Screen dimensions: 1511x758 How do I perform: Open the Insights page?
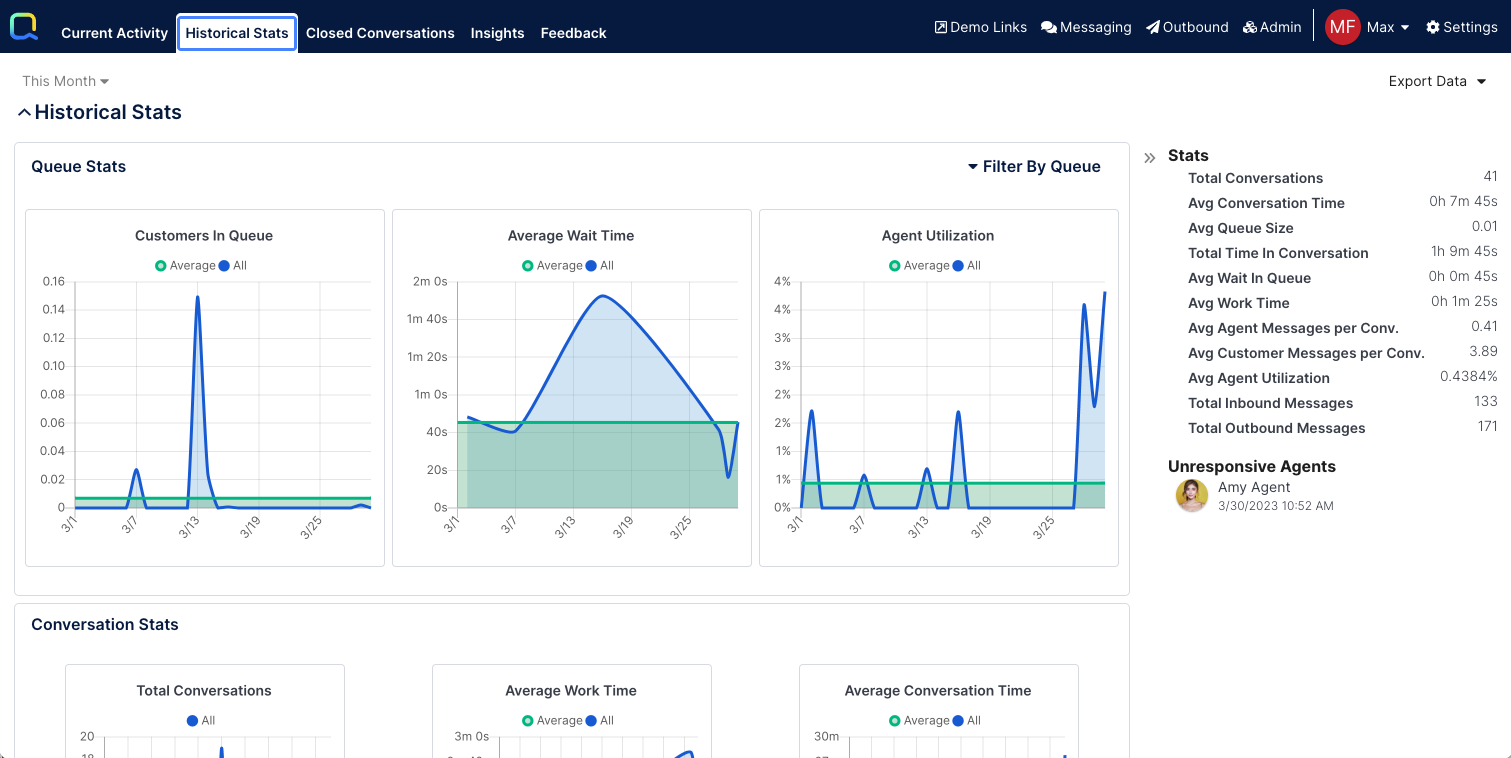point(497,33)
